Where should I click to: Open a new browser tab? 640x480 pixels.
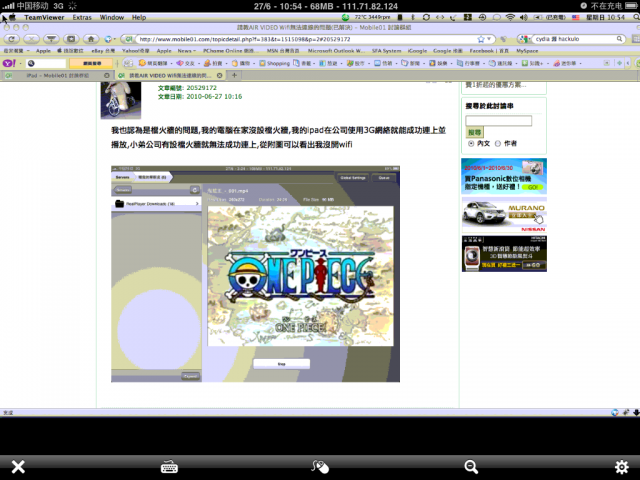click(234, 75)
